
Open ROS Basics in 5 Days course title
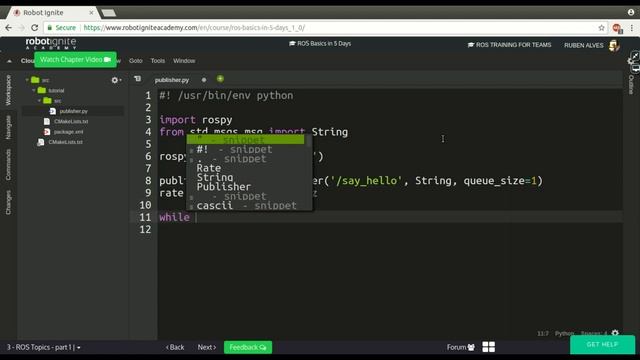[320, 44]
